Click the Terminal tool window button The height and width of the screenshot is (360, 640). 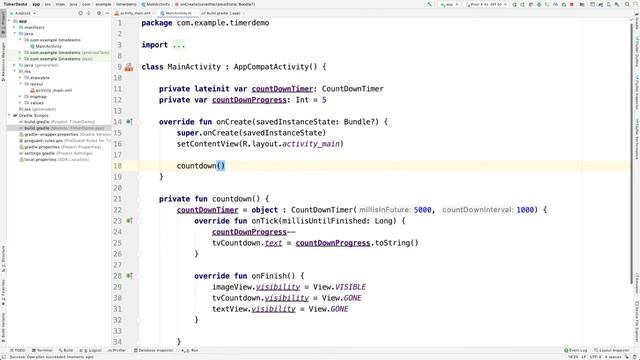[42, 350]
